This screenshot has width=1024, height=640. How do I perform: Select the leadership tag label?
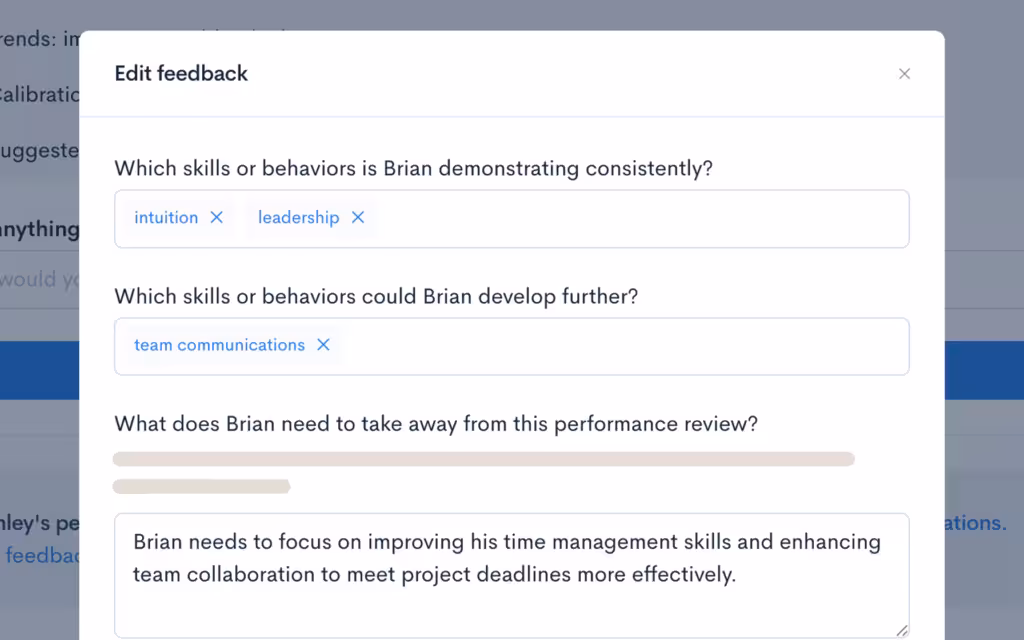pyautogui.click(x=298, y=217)
